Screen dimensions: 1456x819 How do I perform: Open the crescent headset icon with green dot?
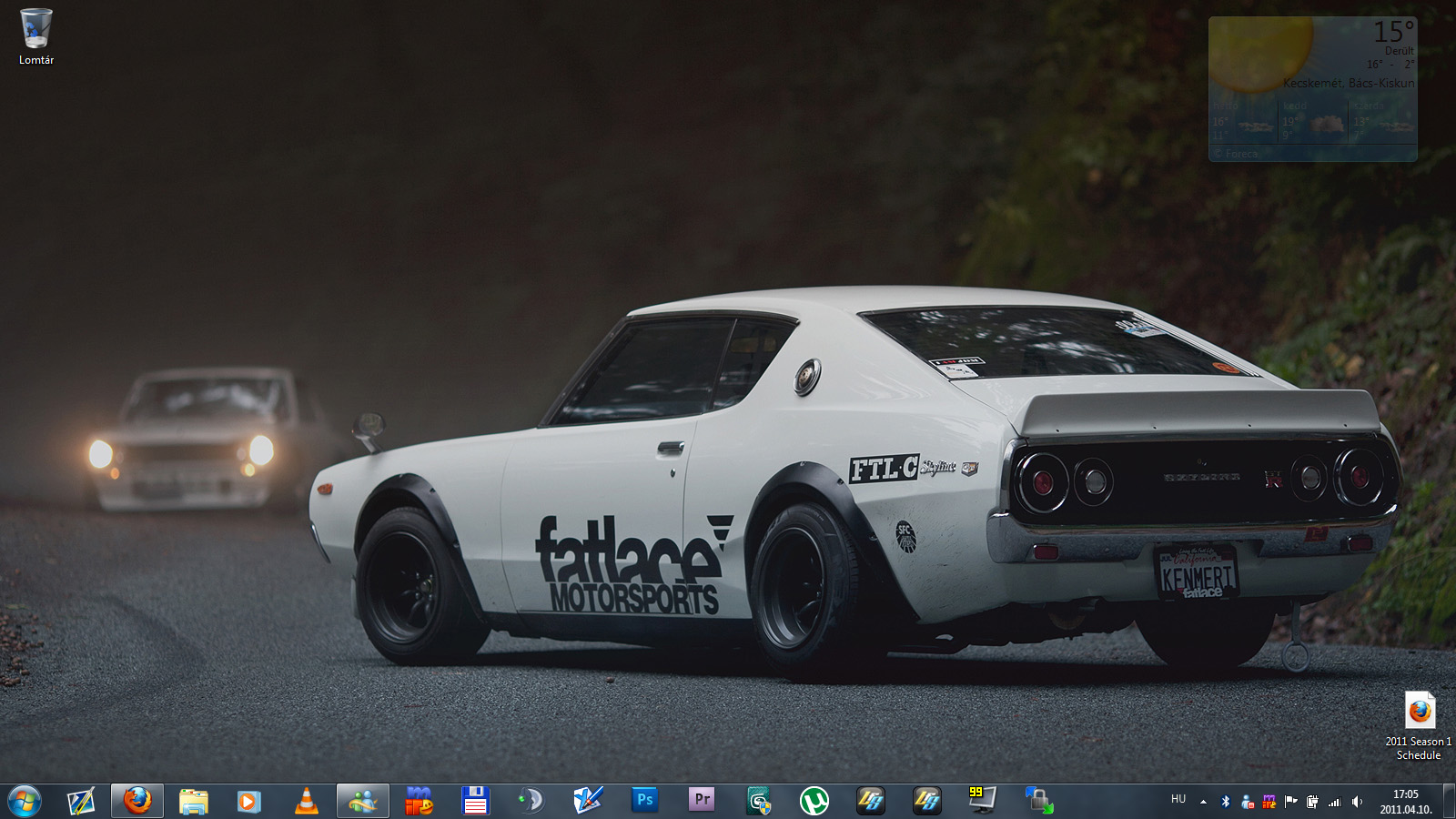point(531,801)
